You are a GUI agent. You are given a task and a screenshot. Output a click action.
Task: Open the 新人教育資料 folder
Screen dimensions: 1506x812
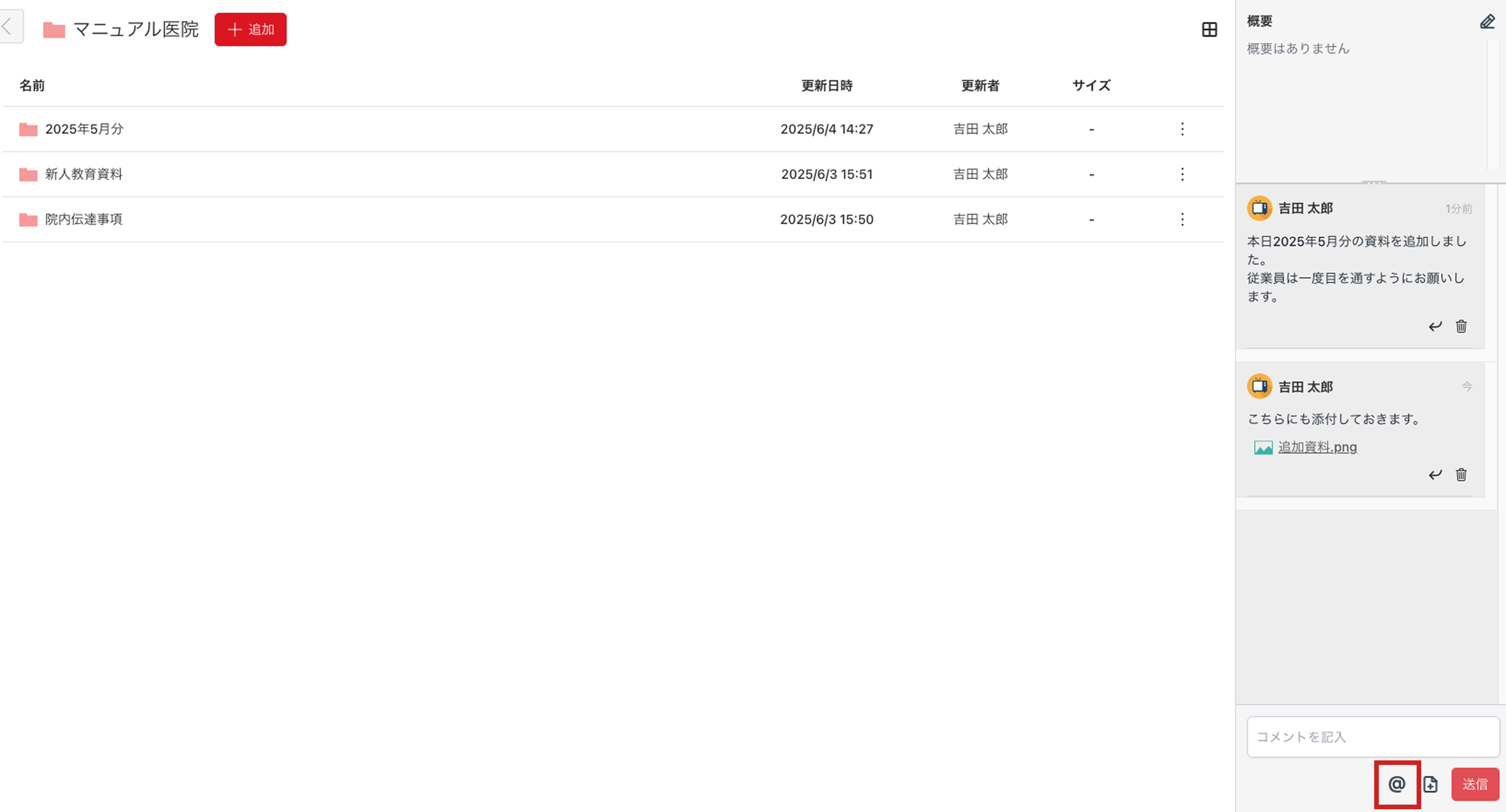(x=83, y=174)
